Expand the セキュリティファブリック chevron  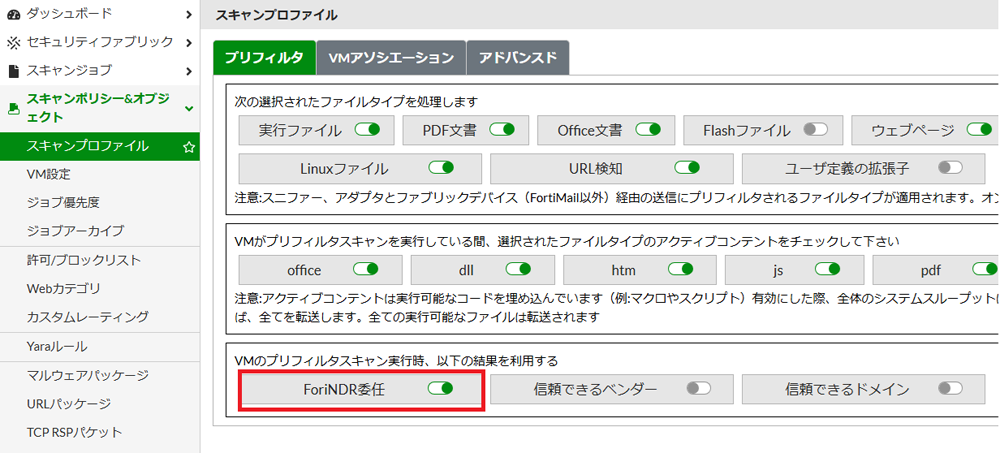click(x=188, y=43)
